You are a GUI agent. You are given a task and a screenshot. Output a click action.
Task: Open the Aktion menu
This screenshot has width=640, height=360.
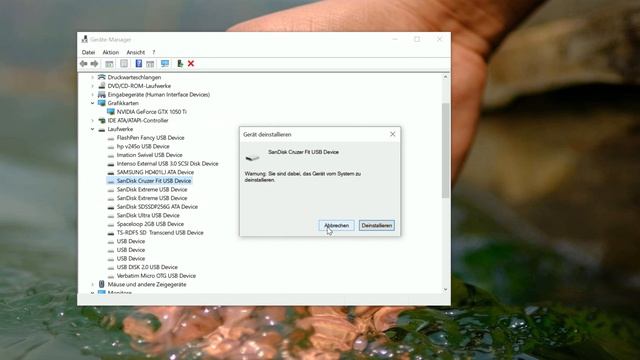111,52
